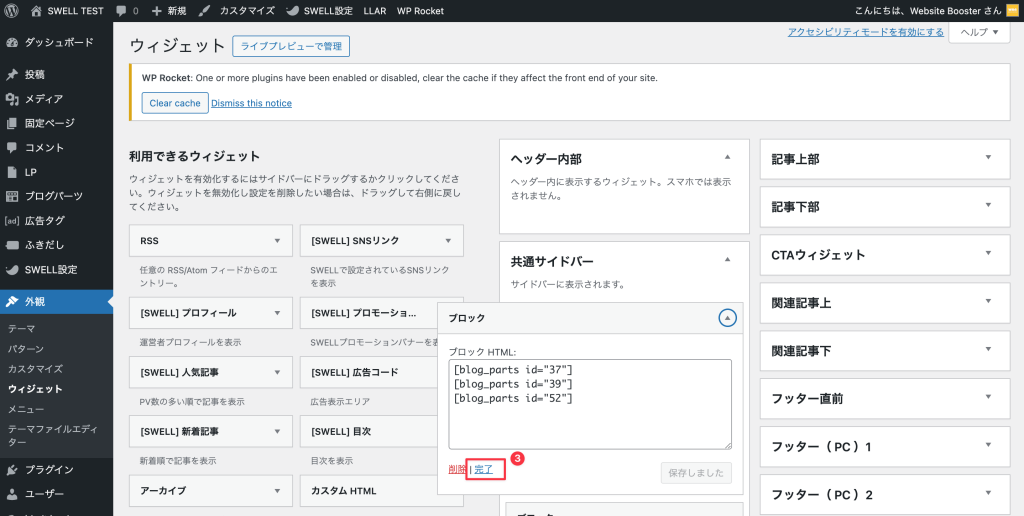Click ライブプレビューで管理 button

tap(291, 46)
